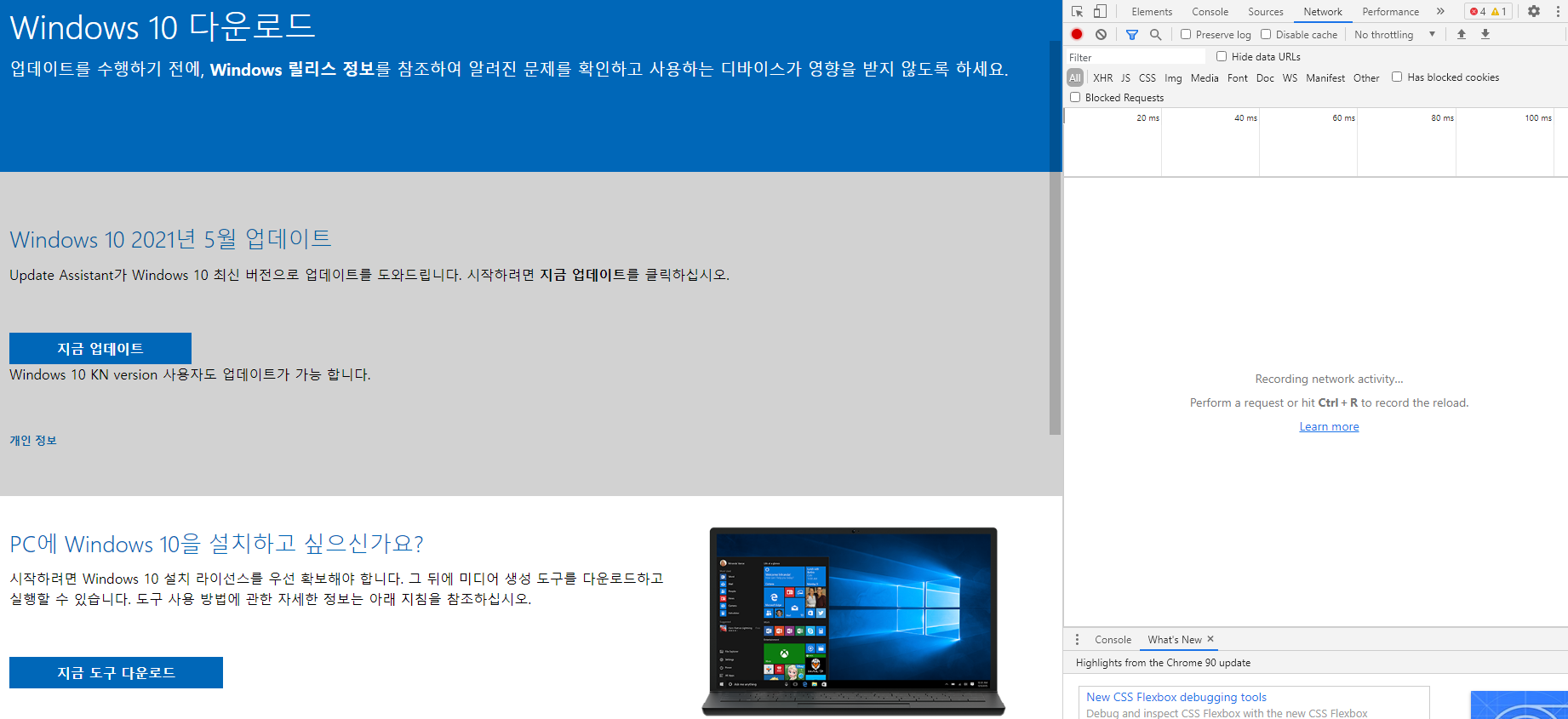Open drawer three-dot menu beside Console
The width and height of the screenshot is (1568, 719).
tap(1077, 639)
